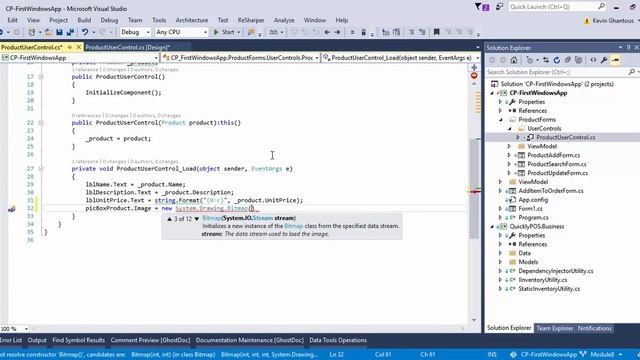Screen dimensions: 640x360
Task: Click Pending Changes Filter icon in Solution Explorer
Action: tap(530, 60)
